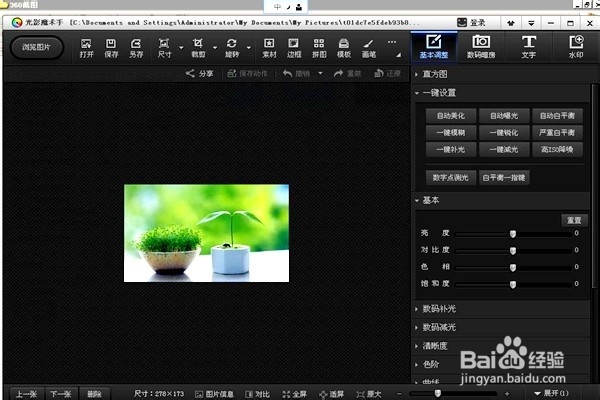600x400 pixels.
Task: Click the 上一张 previous image button
Action: pos(26,393)
